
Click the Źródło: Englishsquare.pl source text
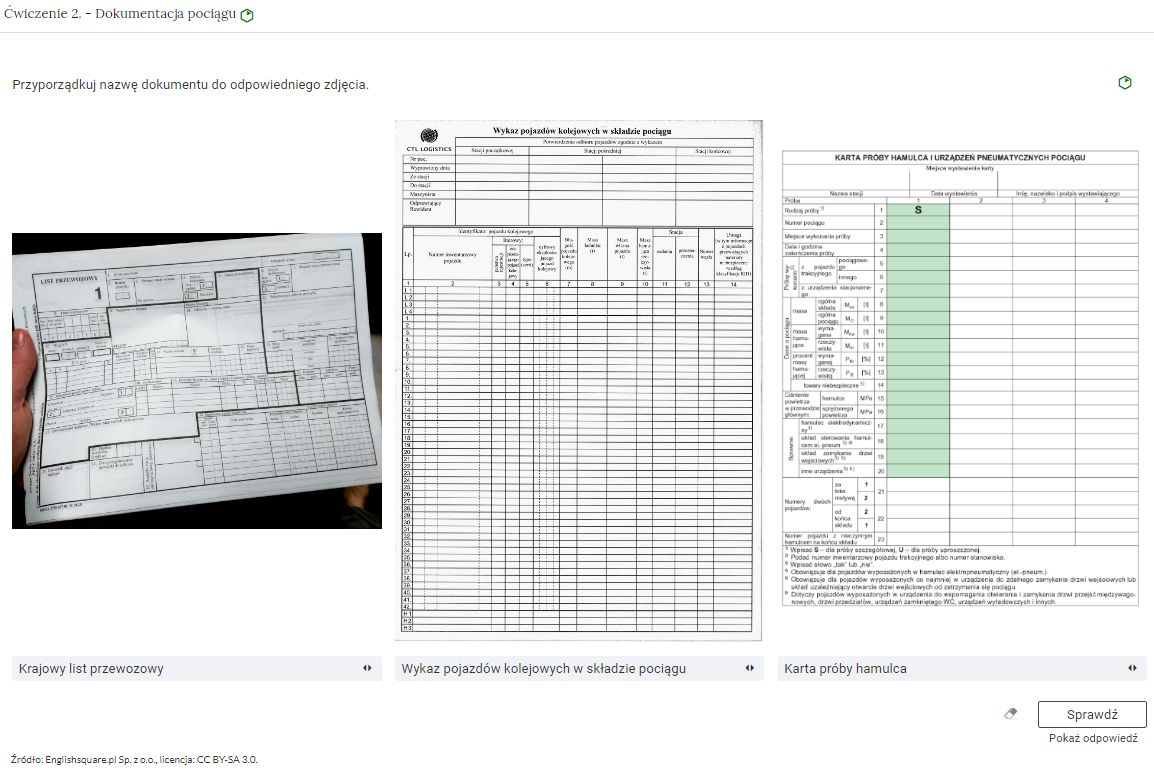[x=134, y=759]
